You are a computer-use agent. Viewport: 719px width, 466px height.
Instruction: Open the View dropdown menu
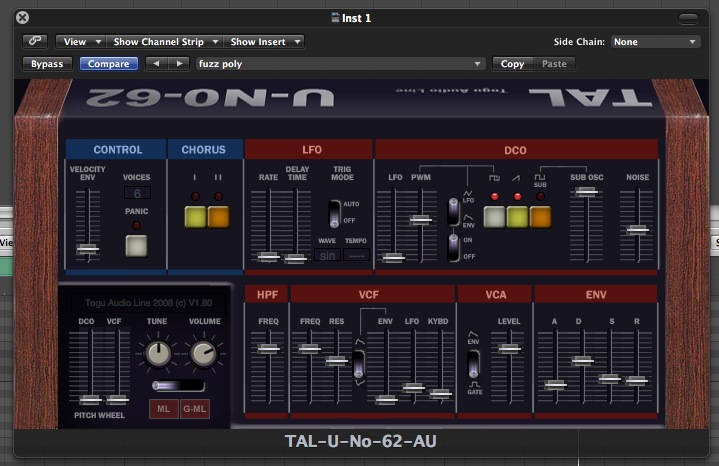[x=81, y=41]
